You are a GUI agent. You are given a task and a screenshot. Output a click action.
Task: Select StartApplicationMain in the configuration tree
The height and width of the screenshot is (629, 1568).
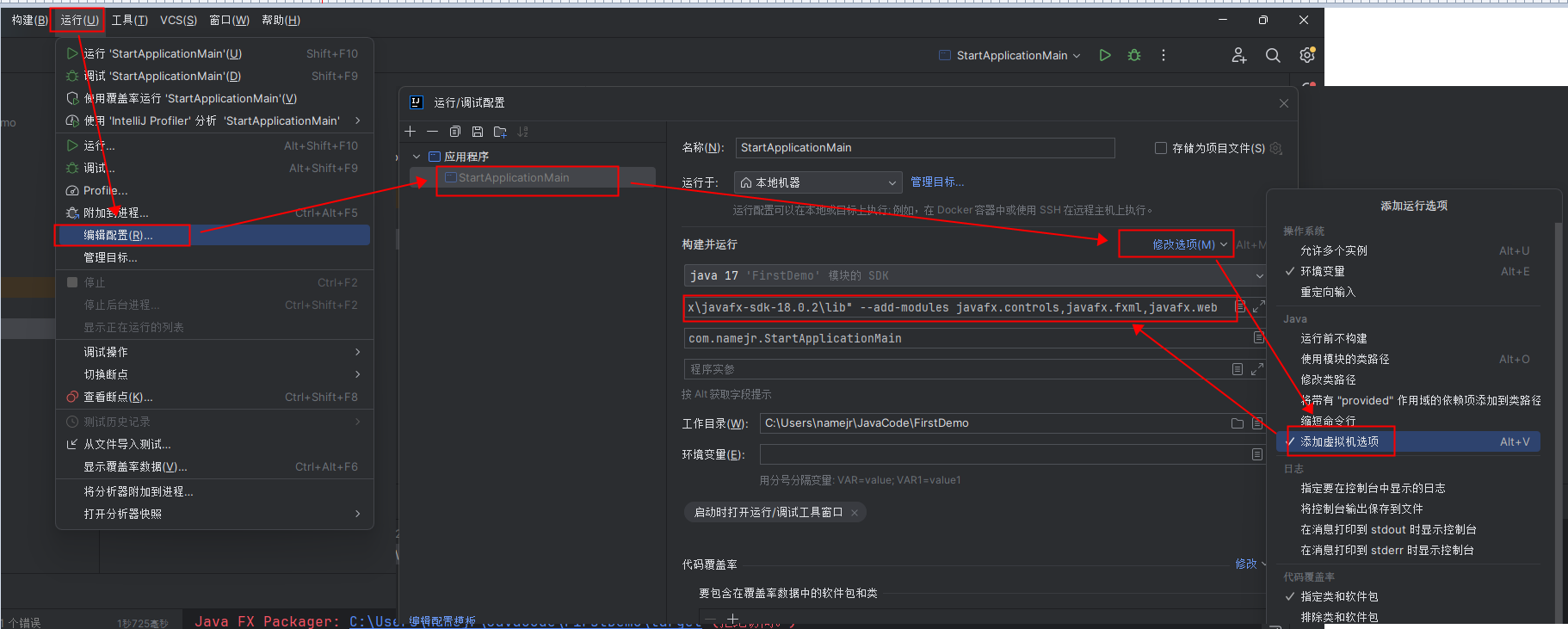tap(532, 178)
